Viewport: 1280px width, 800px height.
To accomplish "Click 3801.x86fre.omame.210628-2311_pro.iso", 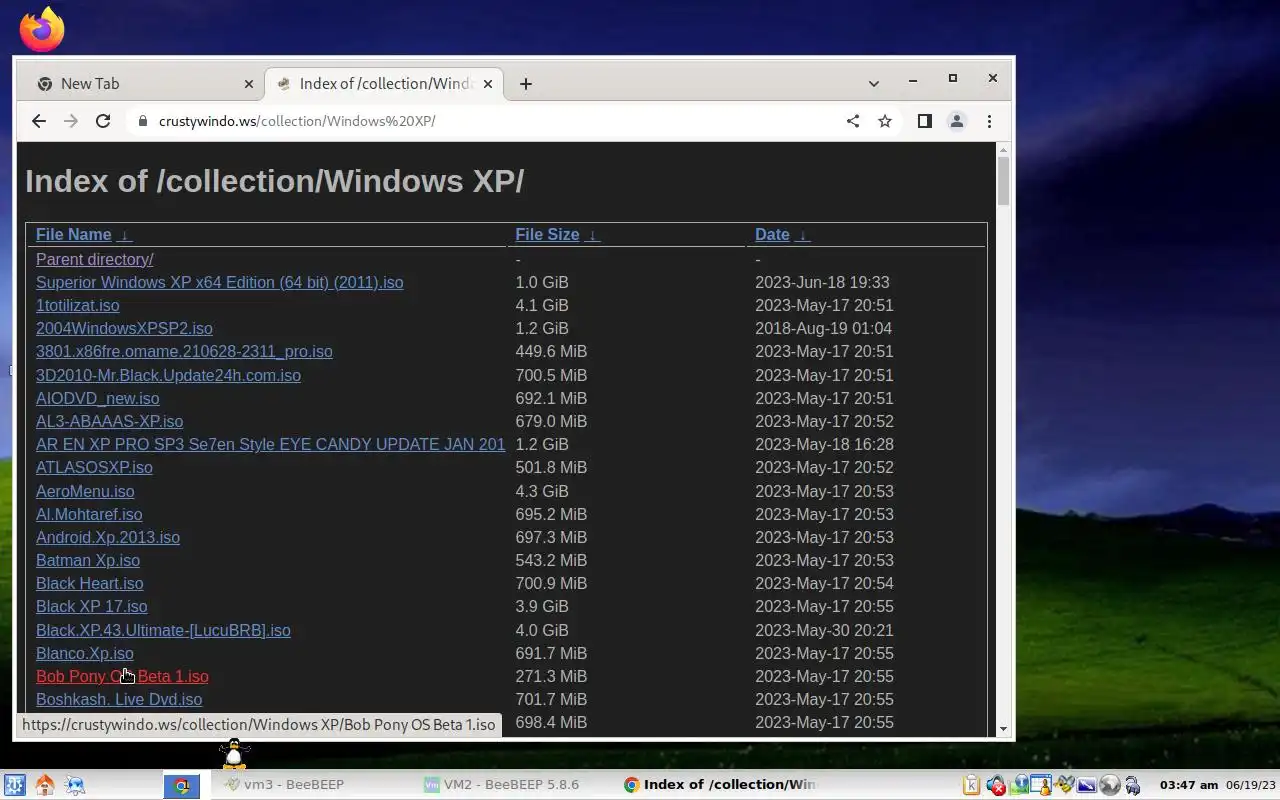I will [184, 352].
